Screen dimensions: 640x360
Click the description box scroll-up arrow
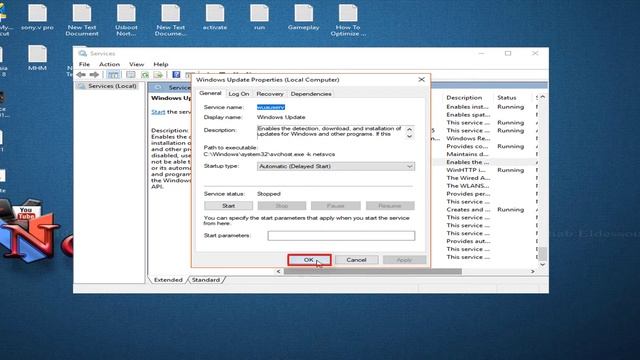409,129
